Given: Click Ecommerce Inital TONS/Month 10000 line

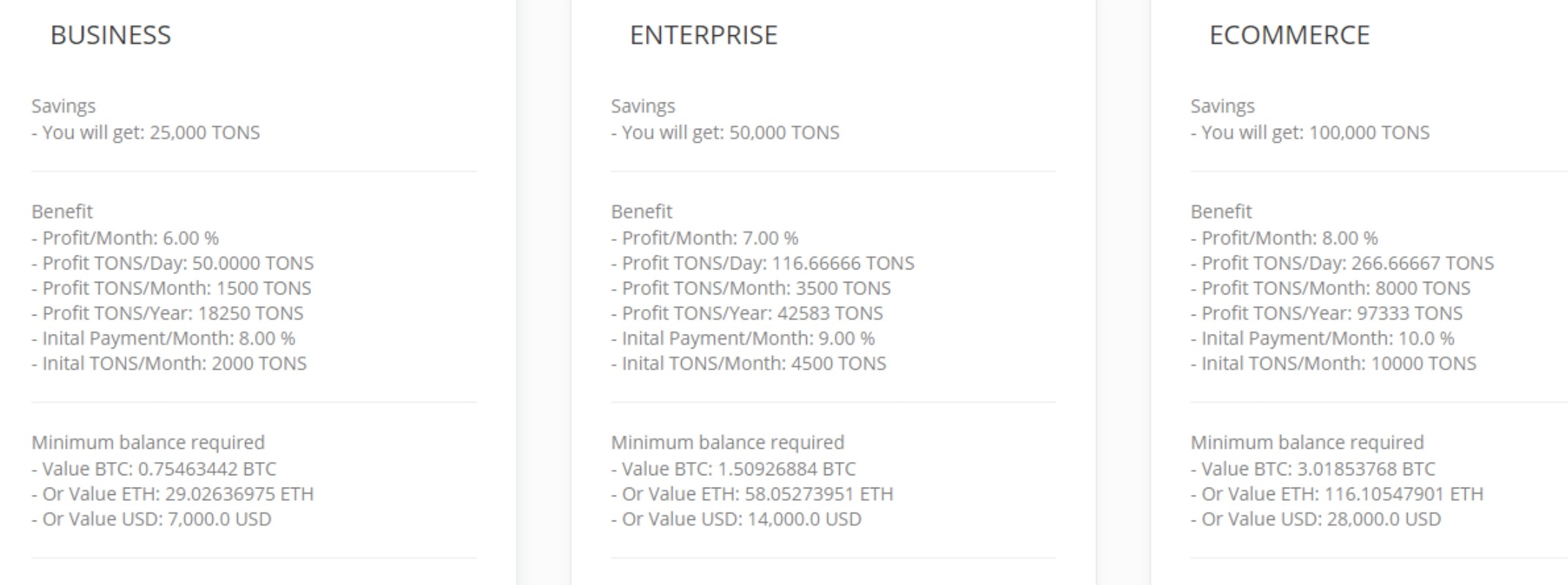Looking at the screenshot, I should click(x=1333, y=364).
